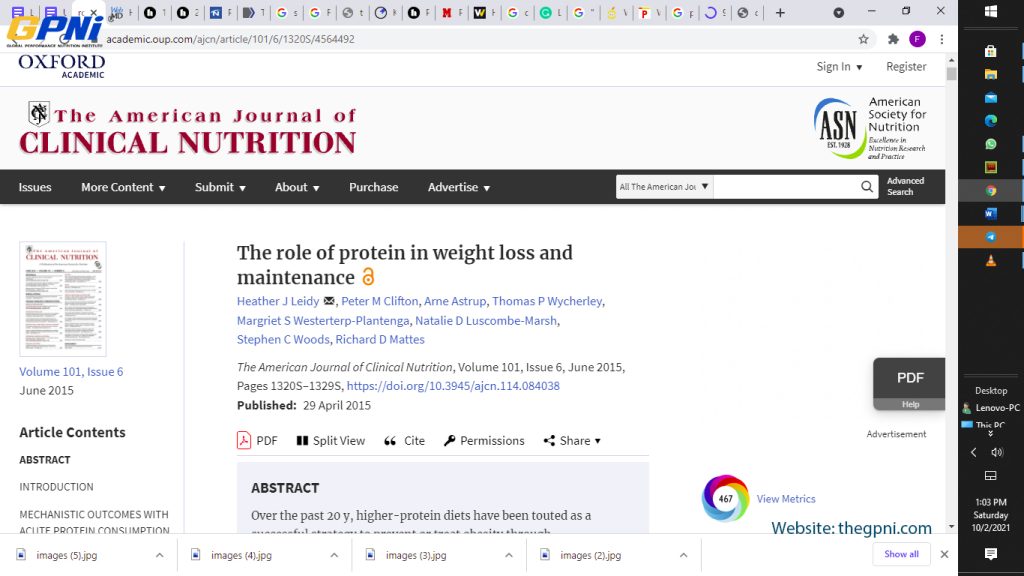Open the purple profile avatar

917,39
